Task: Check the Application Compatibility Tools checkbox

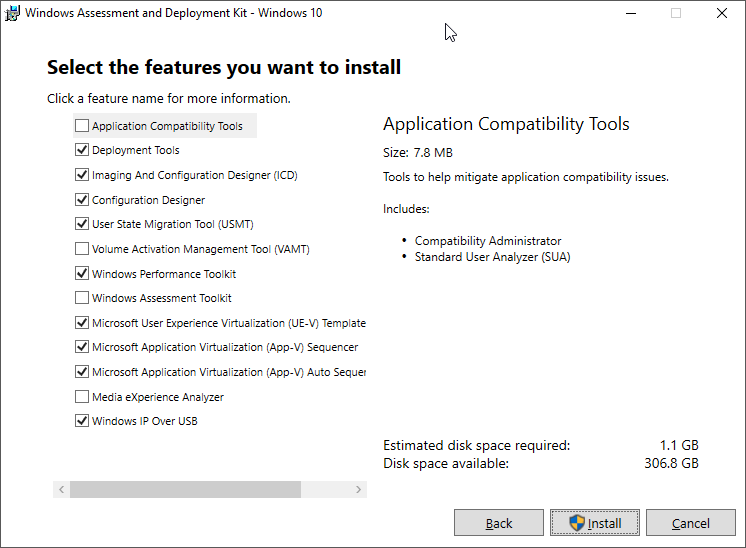Action: click(82, 126)
